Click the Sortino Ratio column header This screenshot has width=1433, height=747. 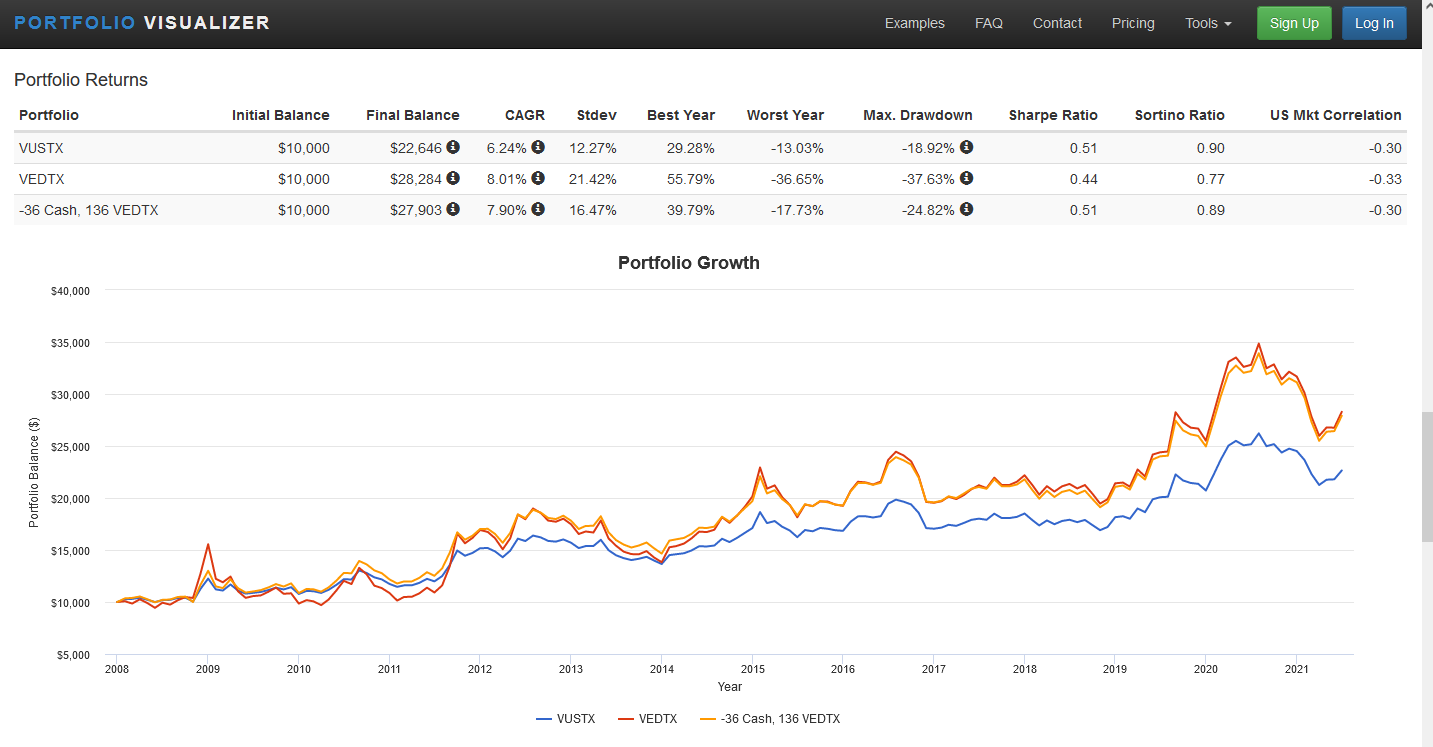[1179, 115]
